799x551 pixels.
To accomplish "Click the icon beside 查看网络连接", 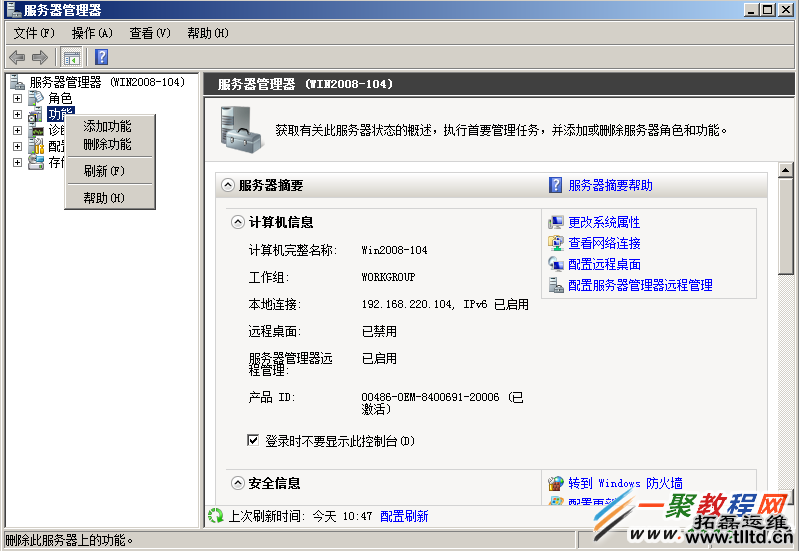I will click(556, 243).
